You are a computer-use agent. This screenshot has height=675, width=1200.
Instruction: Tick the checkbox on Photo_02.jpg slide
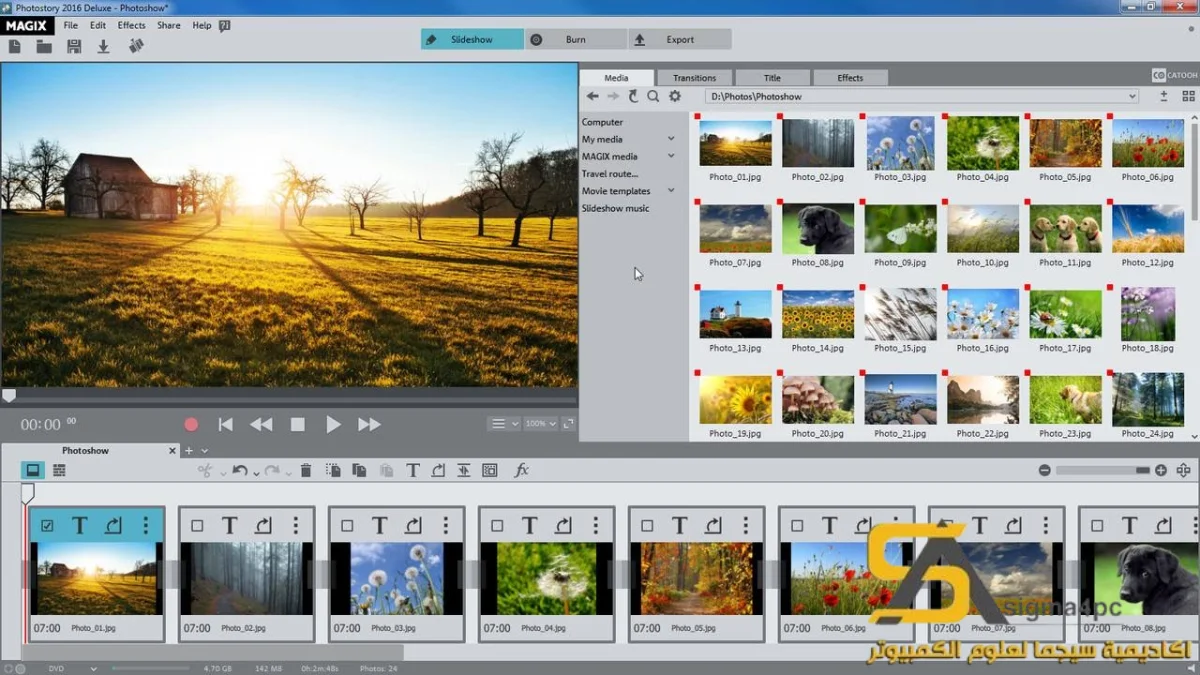click(197, 526)
